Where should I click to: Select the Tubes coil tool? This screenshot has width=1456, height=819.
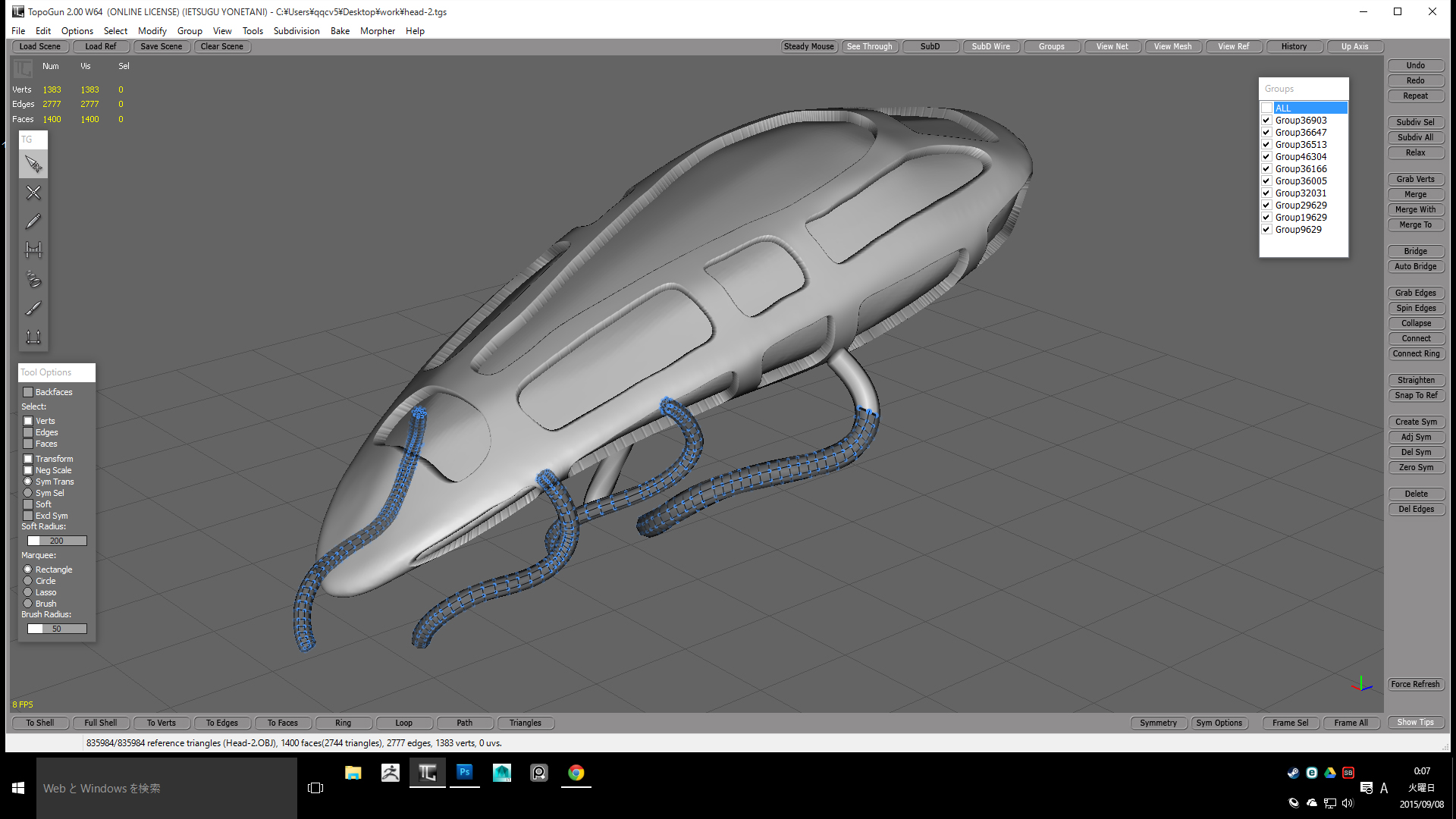tap(33, 279)
